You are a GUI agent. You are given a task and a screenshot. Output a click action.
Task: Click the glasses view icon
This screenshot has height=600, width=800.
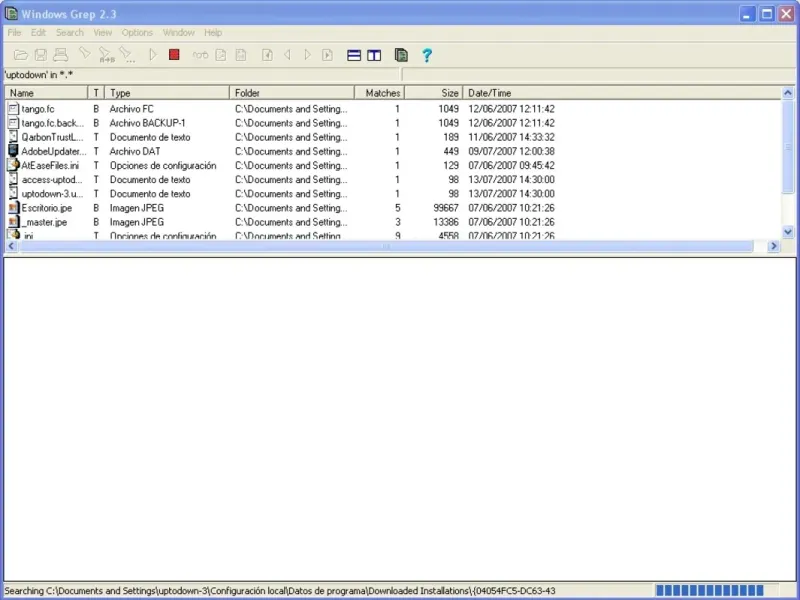pos(200,55)
